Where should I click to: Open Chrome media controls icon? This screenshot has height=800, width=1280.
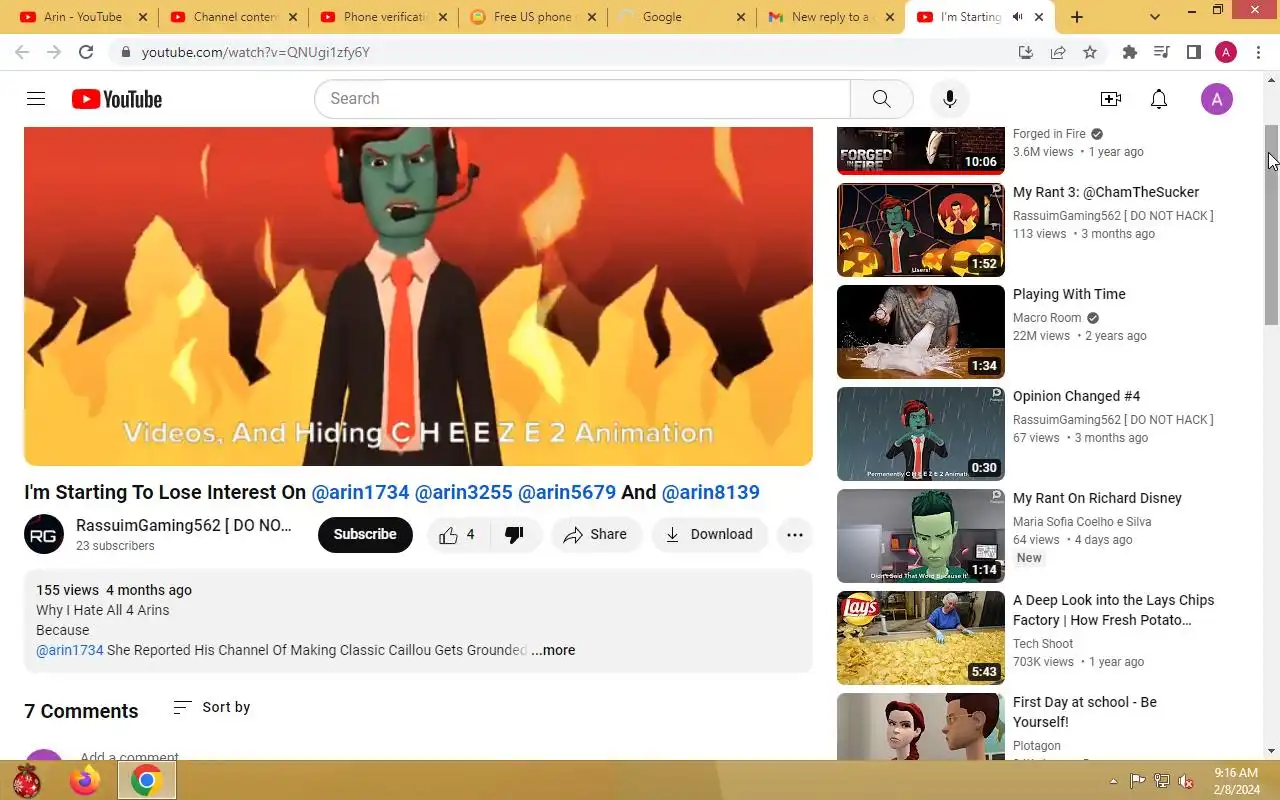(1161, 52)
